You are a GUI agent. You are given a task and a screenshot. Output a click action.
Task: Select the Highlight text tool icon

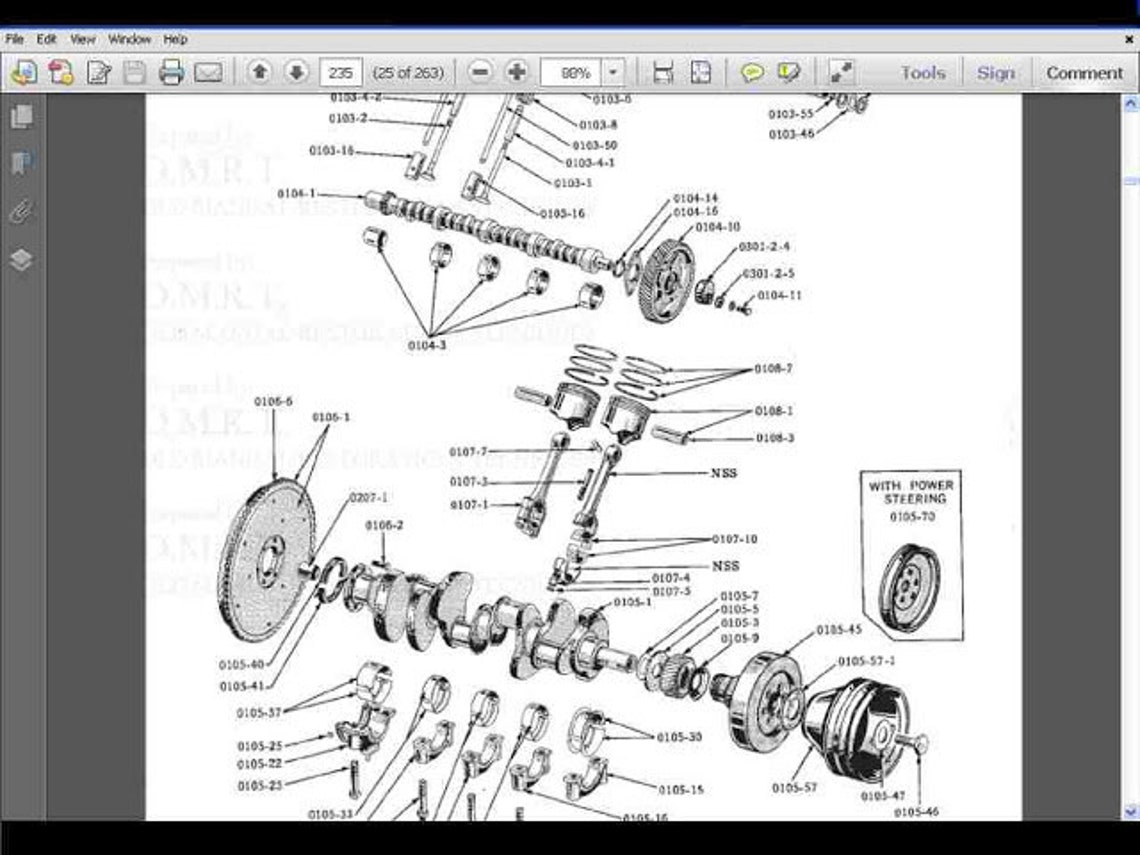789,71
